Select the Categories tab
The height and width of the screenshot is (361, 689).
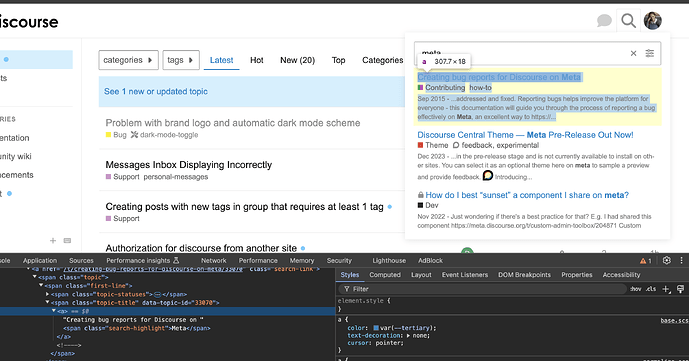tap(382, 60)
